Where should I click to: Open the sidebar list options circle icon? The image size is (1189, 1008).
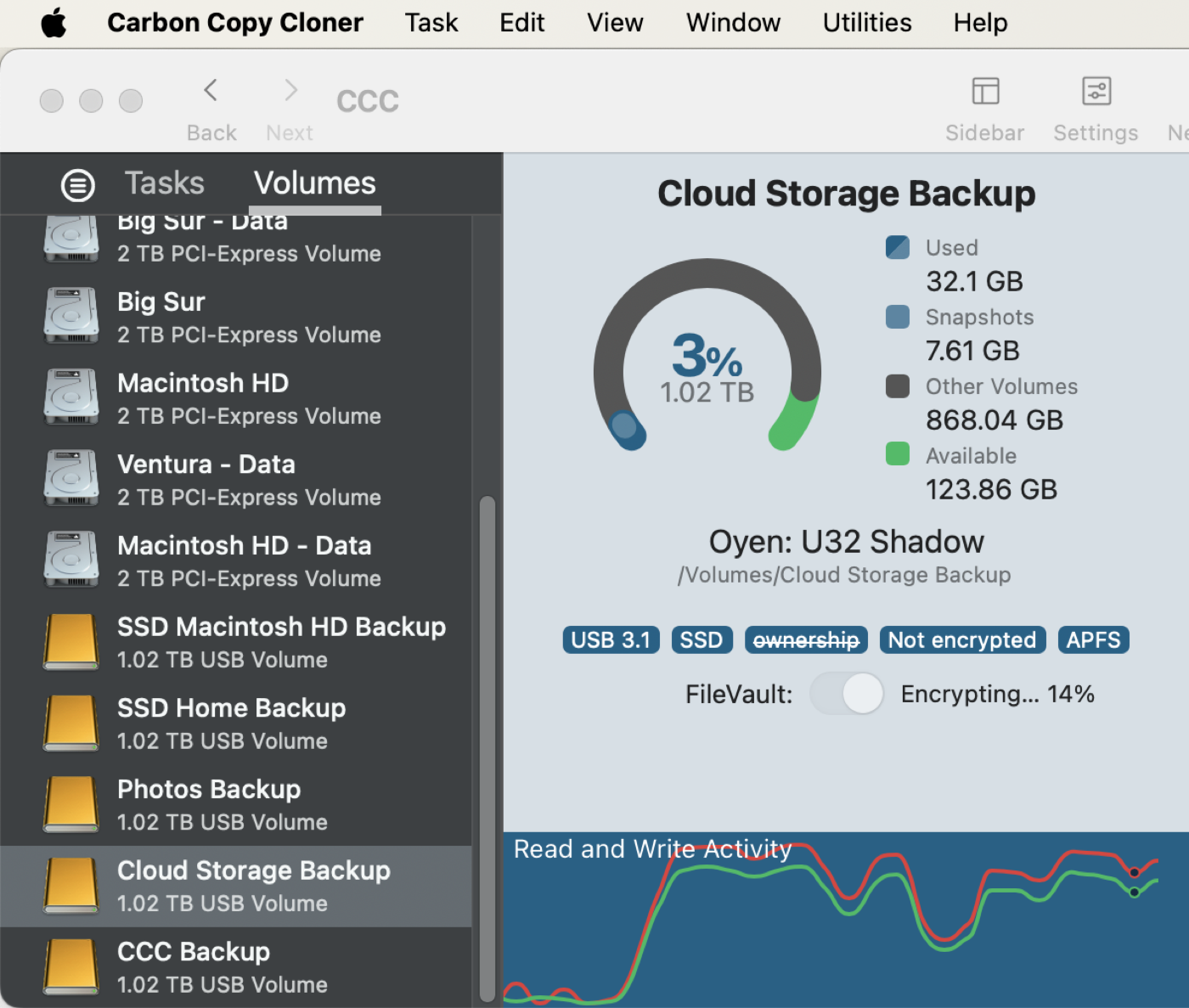[x=78, y=184]
